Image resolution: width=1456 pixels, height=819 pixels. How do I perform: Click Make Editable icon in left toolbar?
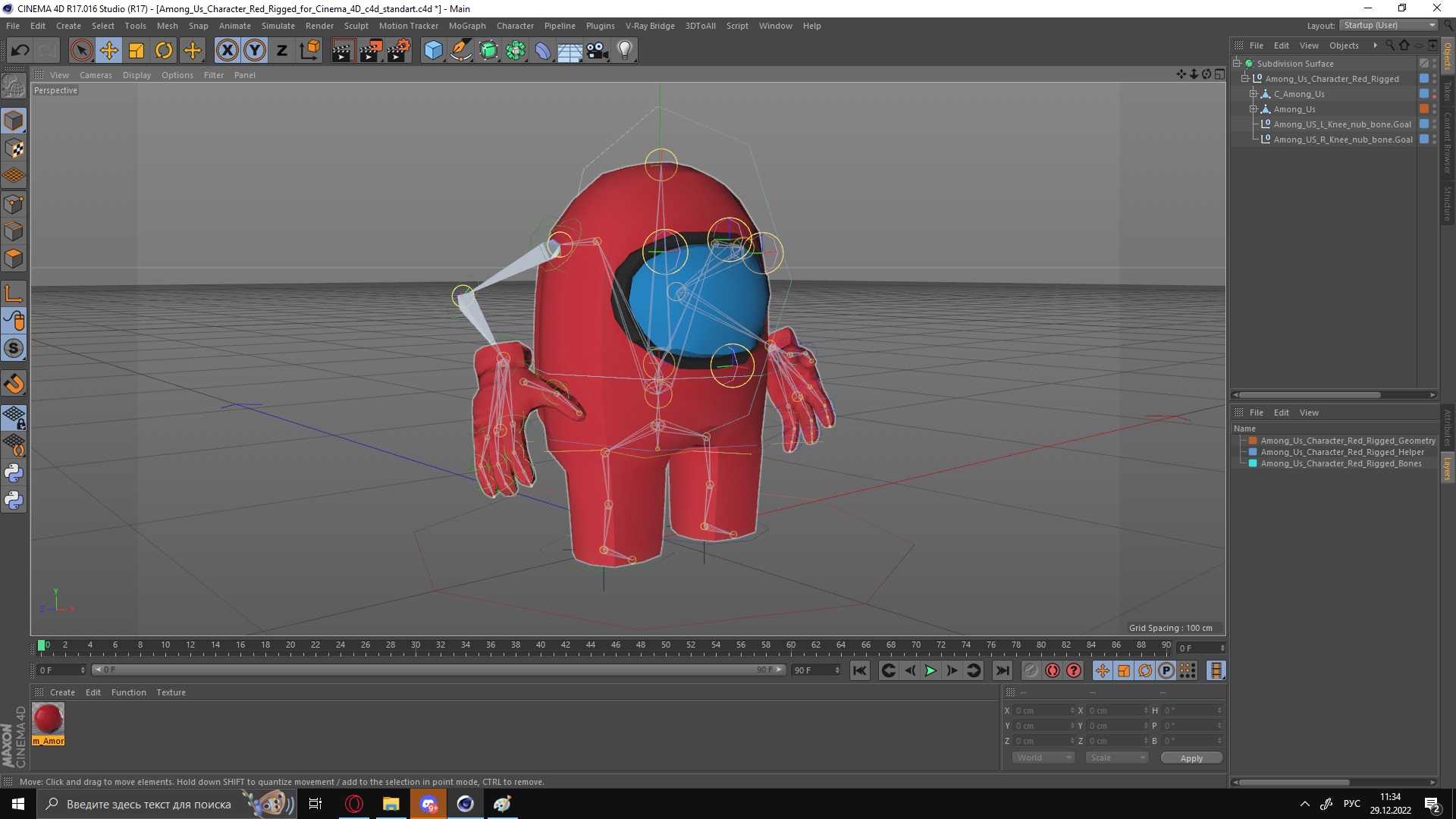[14, 87]
